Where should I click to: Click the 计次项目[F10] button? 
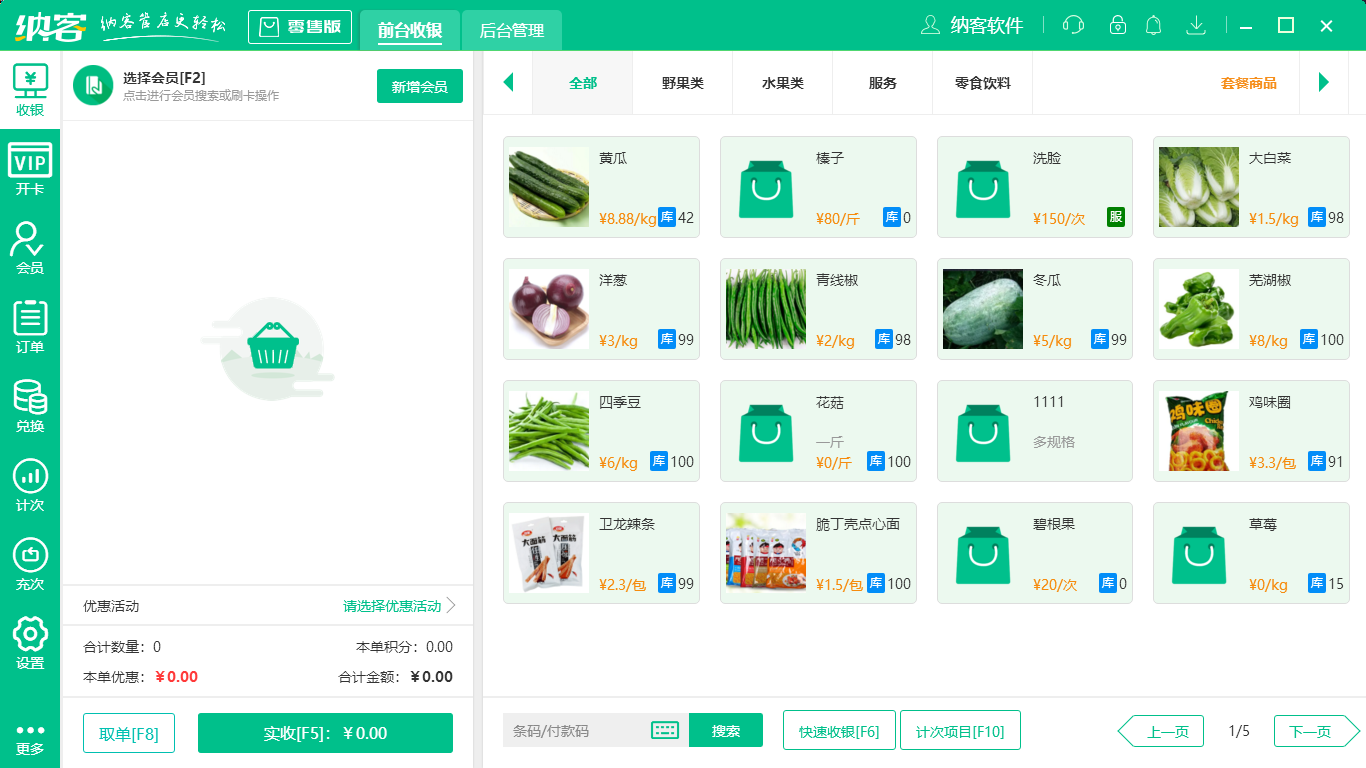(x=960, y=730)
